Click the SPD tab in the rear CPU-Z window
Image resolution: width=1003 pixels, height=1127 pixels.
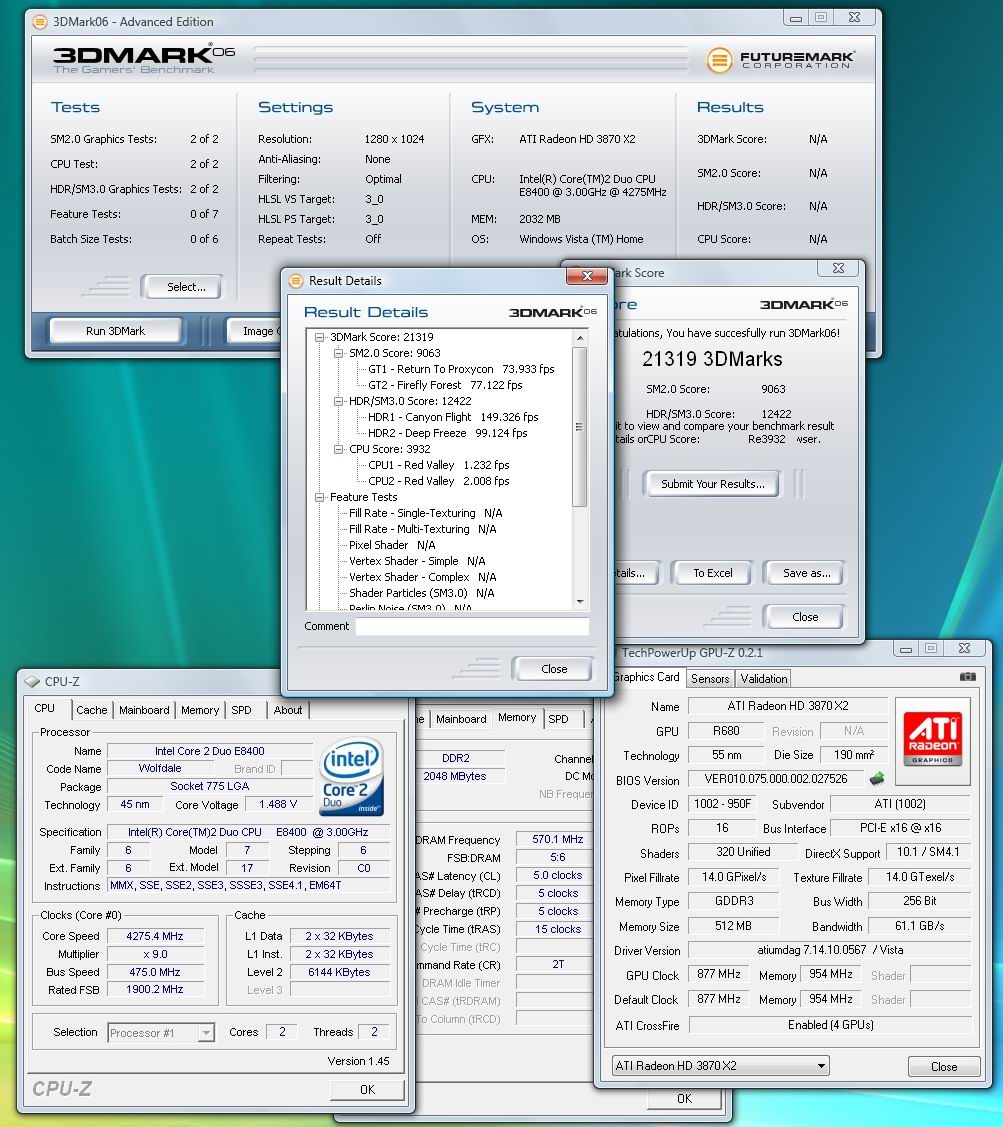558,719
